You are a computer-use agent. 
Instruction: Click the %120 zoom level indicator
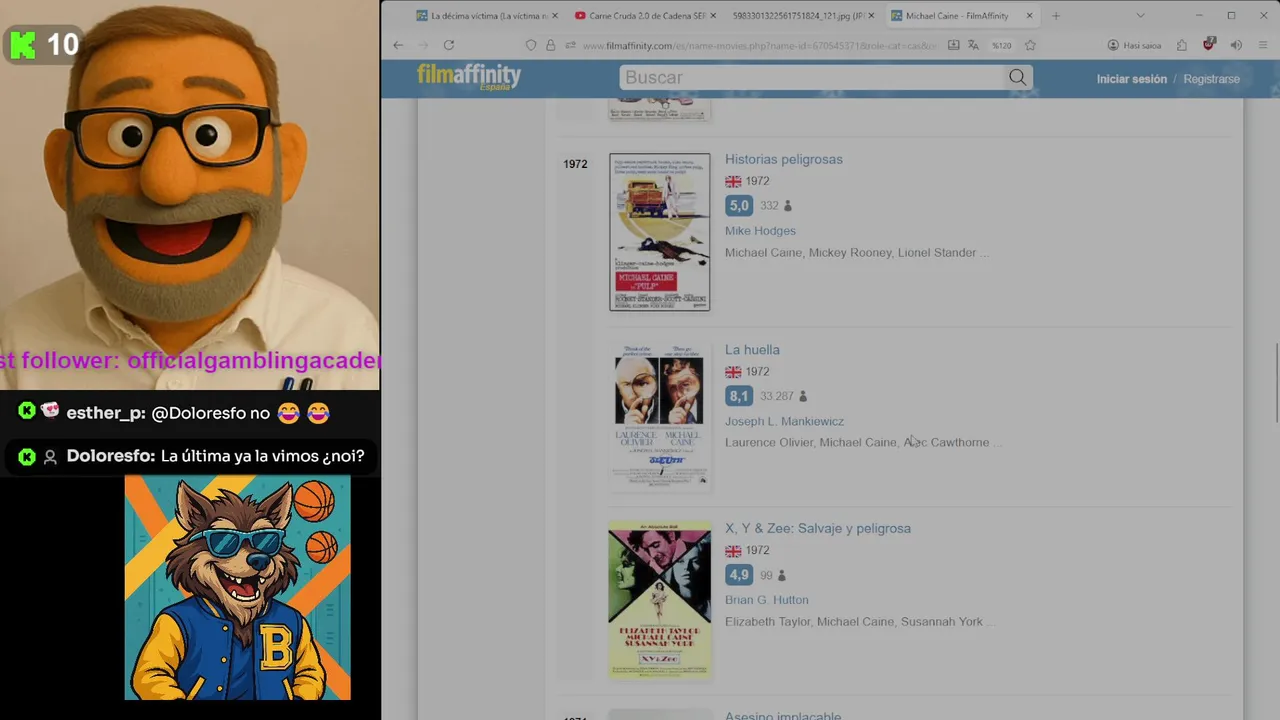(1001, 45)
